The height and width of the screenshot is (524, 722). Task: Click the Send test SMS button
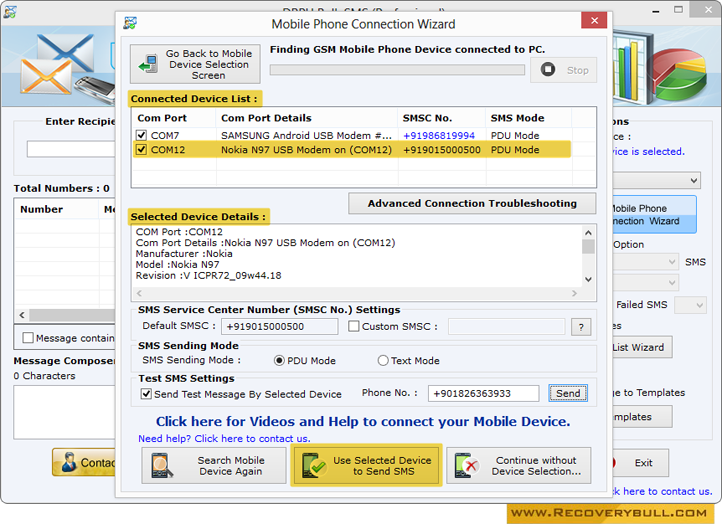(568, 393)
